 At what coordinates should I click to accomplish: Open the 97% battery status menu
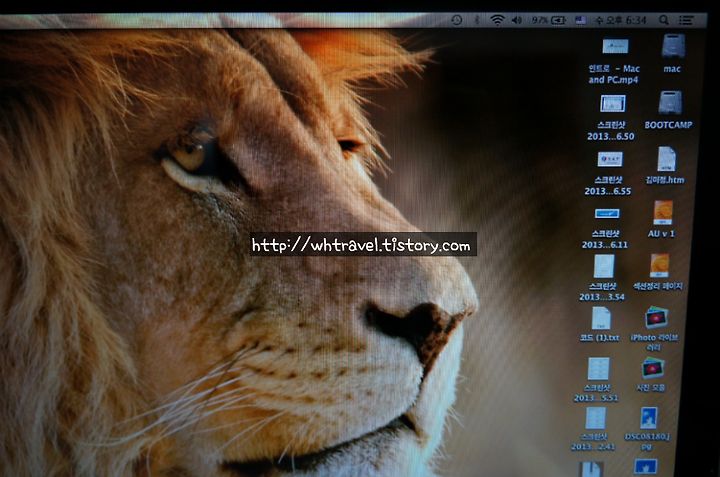click(549, 20)
